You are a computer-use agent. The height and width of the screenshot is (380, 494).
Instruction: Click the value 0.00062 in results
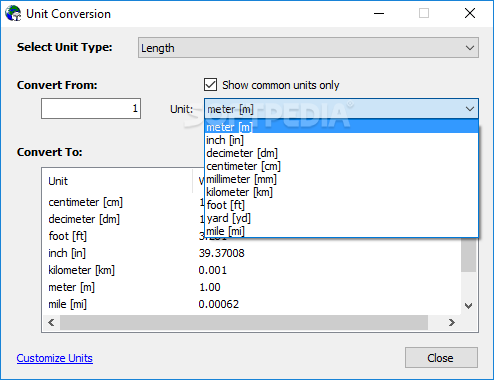pos(219,304)
